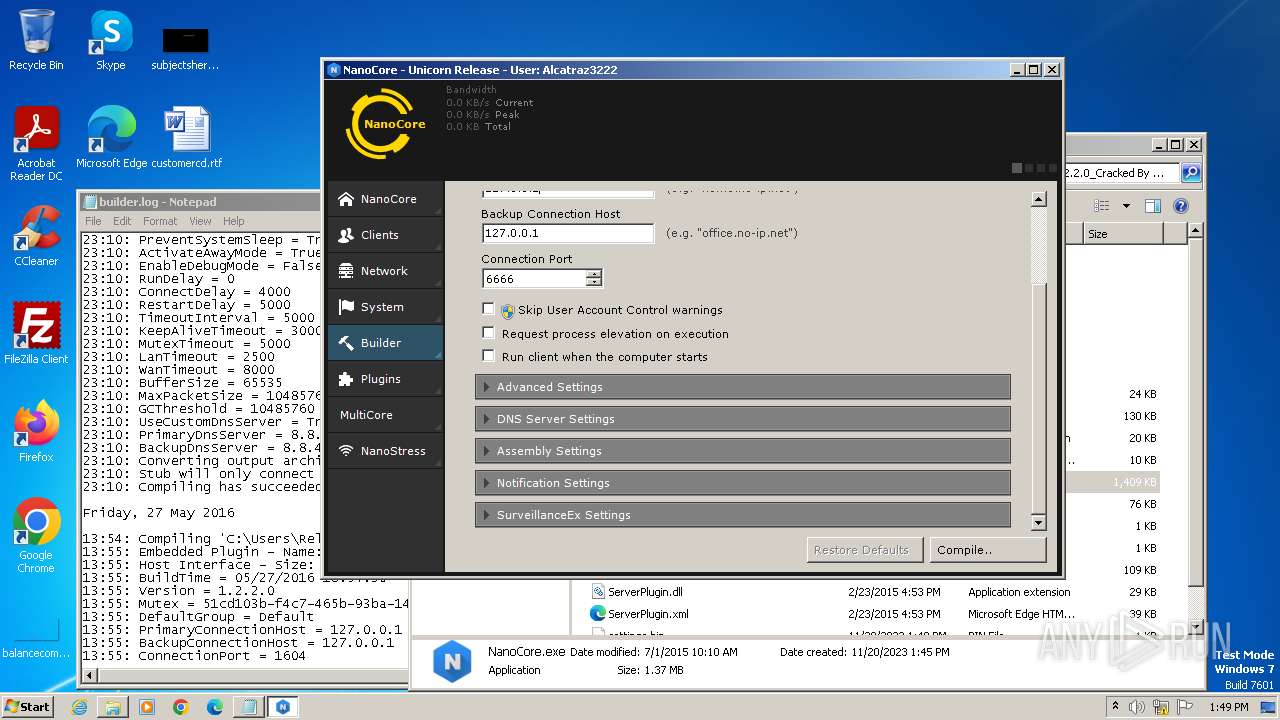Open the customercd.rtf document icon

186,138
